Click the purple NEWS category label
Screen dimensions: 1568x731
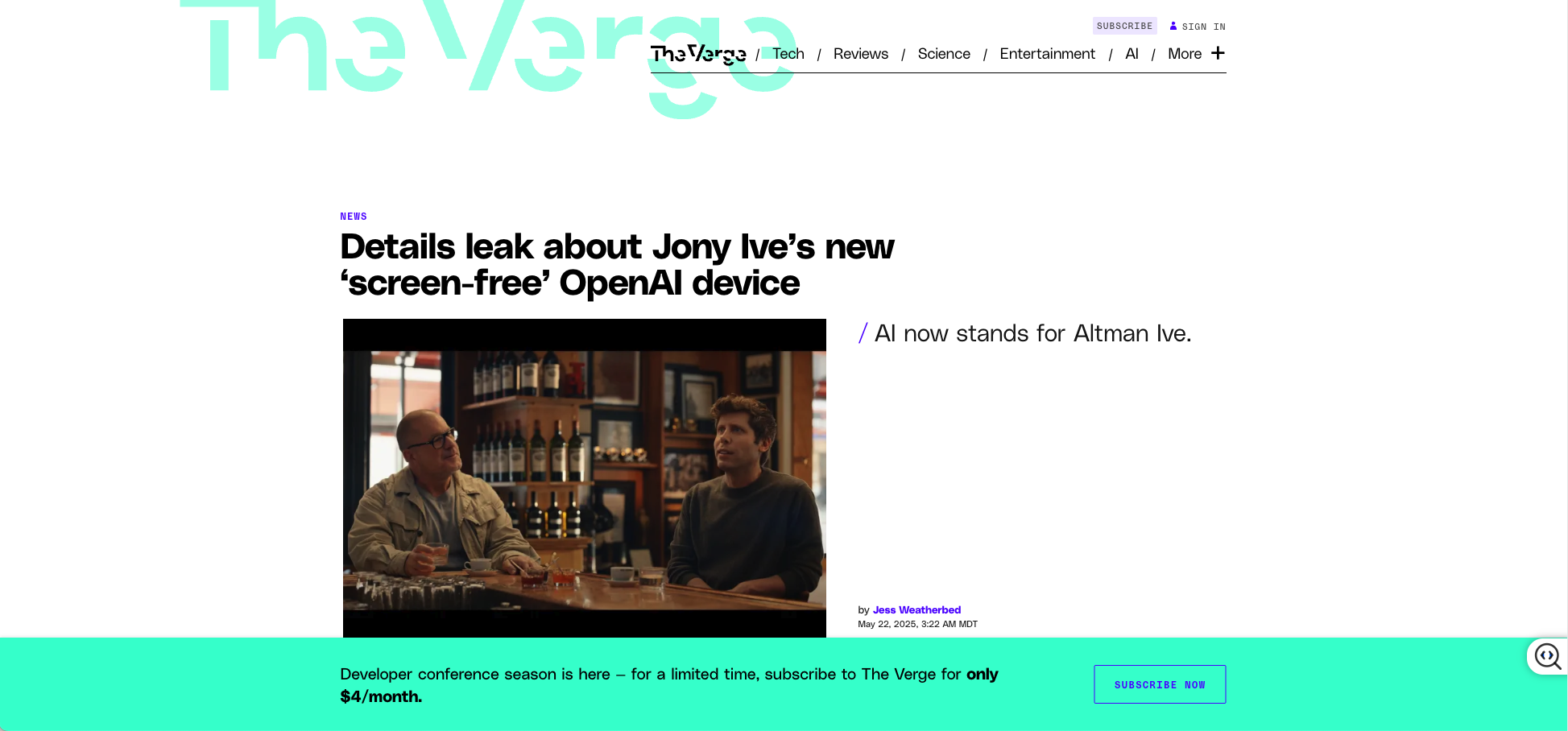[x=354, y=217]
